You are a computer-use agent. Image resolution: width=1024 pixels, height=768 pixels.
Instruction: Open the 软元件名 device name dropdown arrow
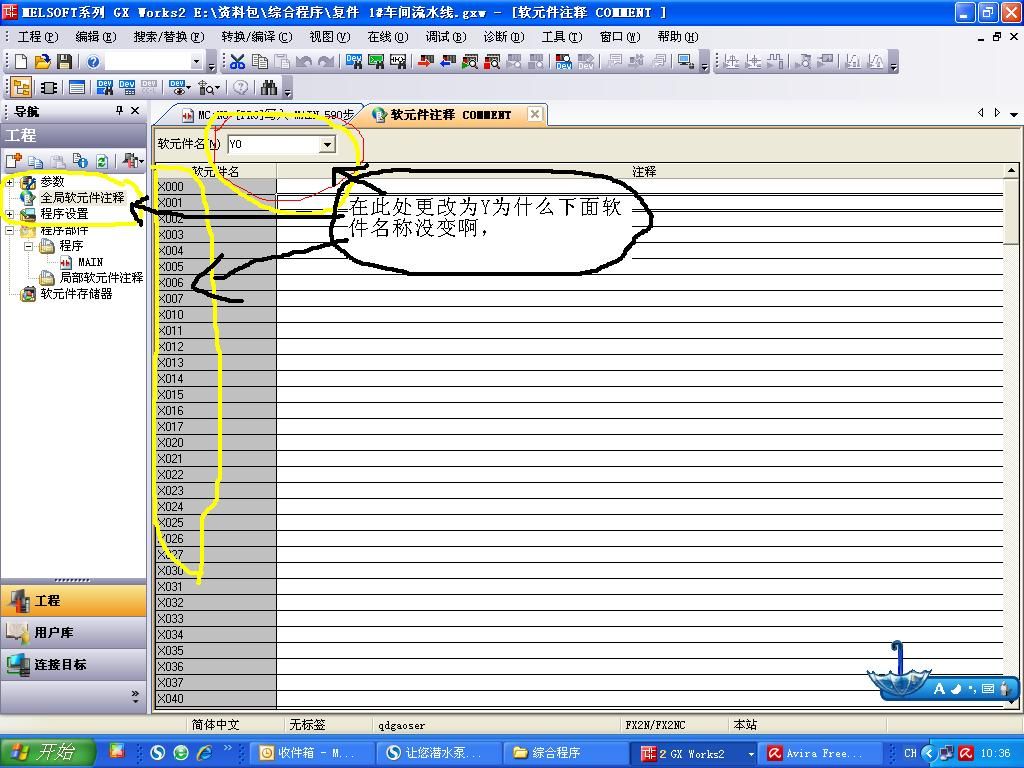327,144
